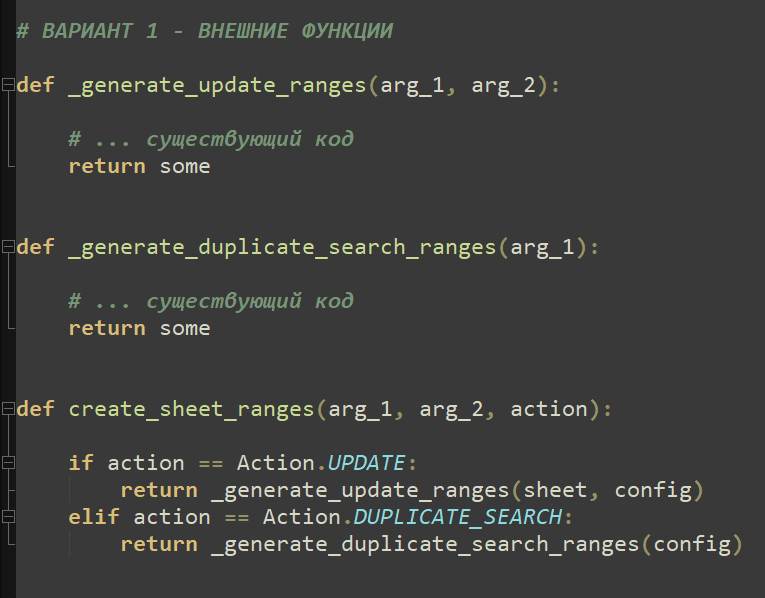Viewport: 765px width, 598px height.
Task: Collapse the _generate_update_ranges function fold marker
Action: pyautogui.click(x=8, y=84)
